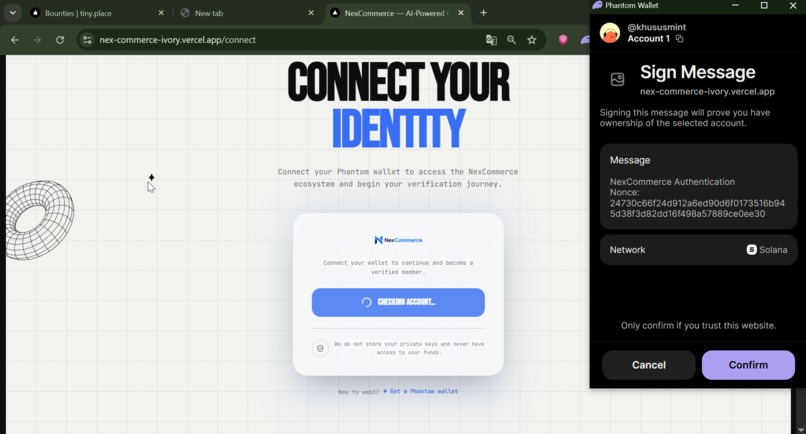Image resolution: width=806 pixels, height=434 pixels.
Task: Expand the tab search dropdown
Action: coord(12,13)
